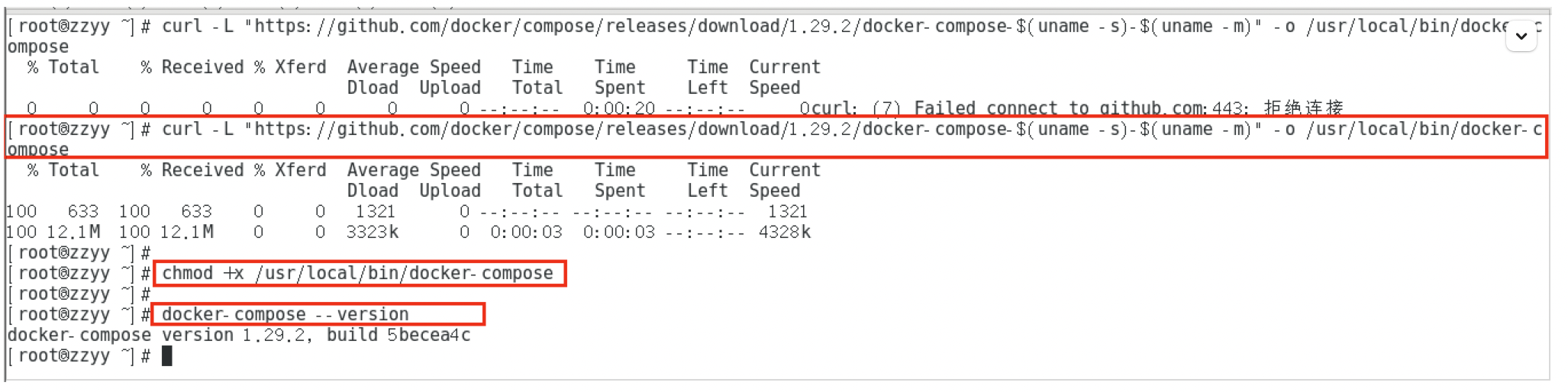Click the Chinese error text 拒绝连接

pyautogui.click(x=1303, y=108)
